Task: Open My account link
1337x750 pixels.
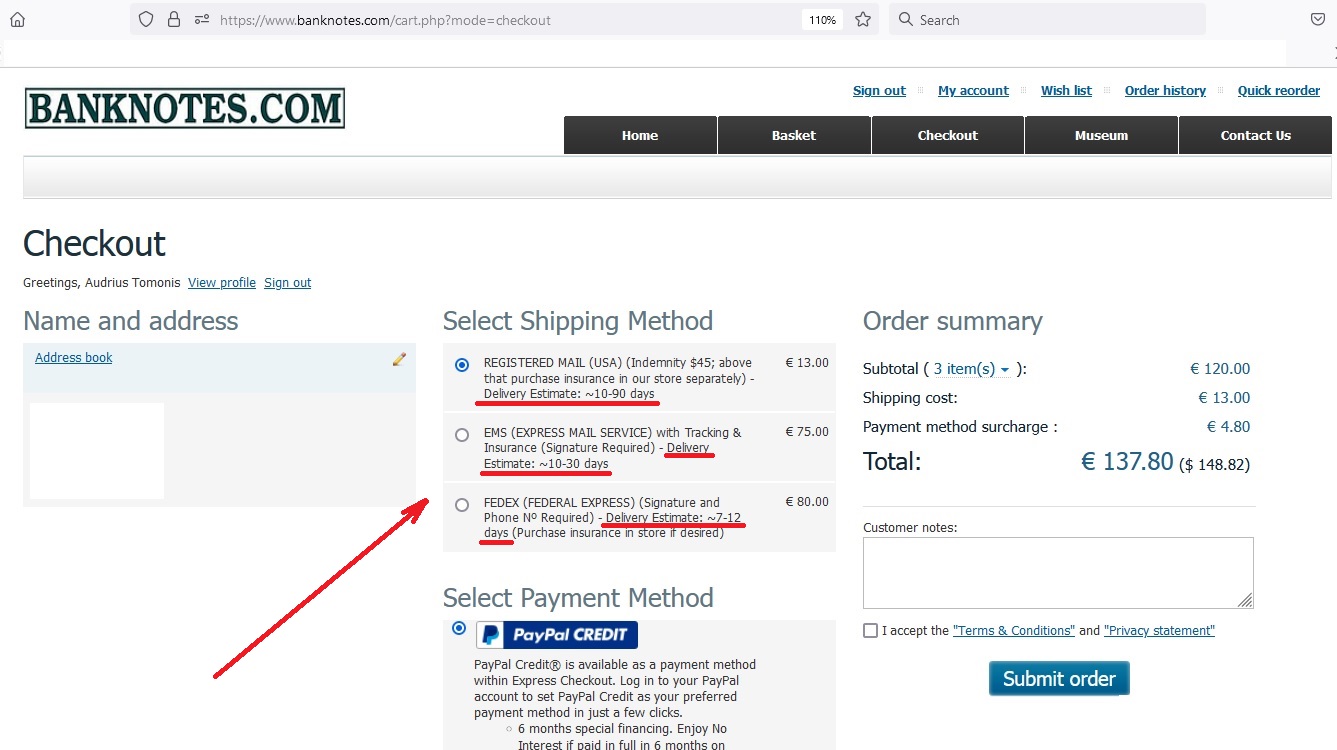Action: point(973,90)
